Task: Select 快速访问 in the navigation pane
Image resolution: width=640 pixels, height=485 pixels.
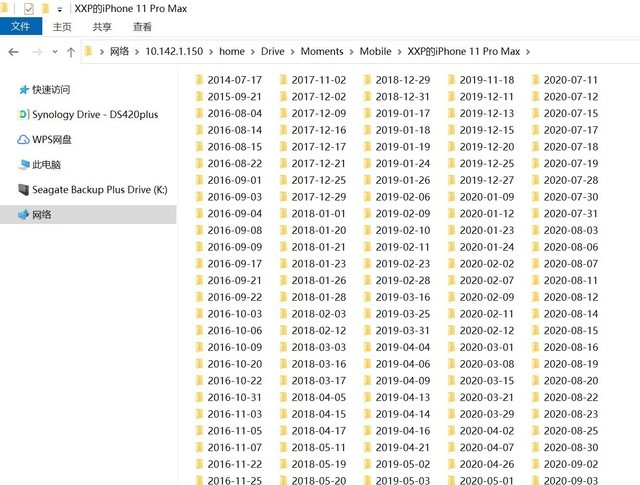Action: coord(51,89)
